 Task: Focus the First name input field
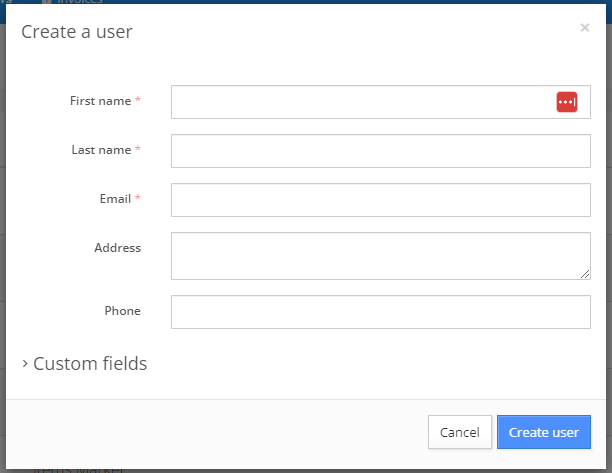pos(381,102)
